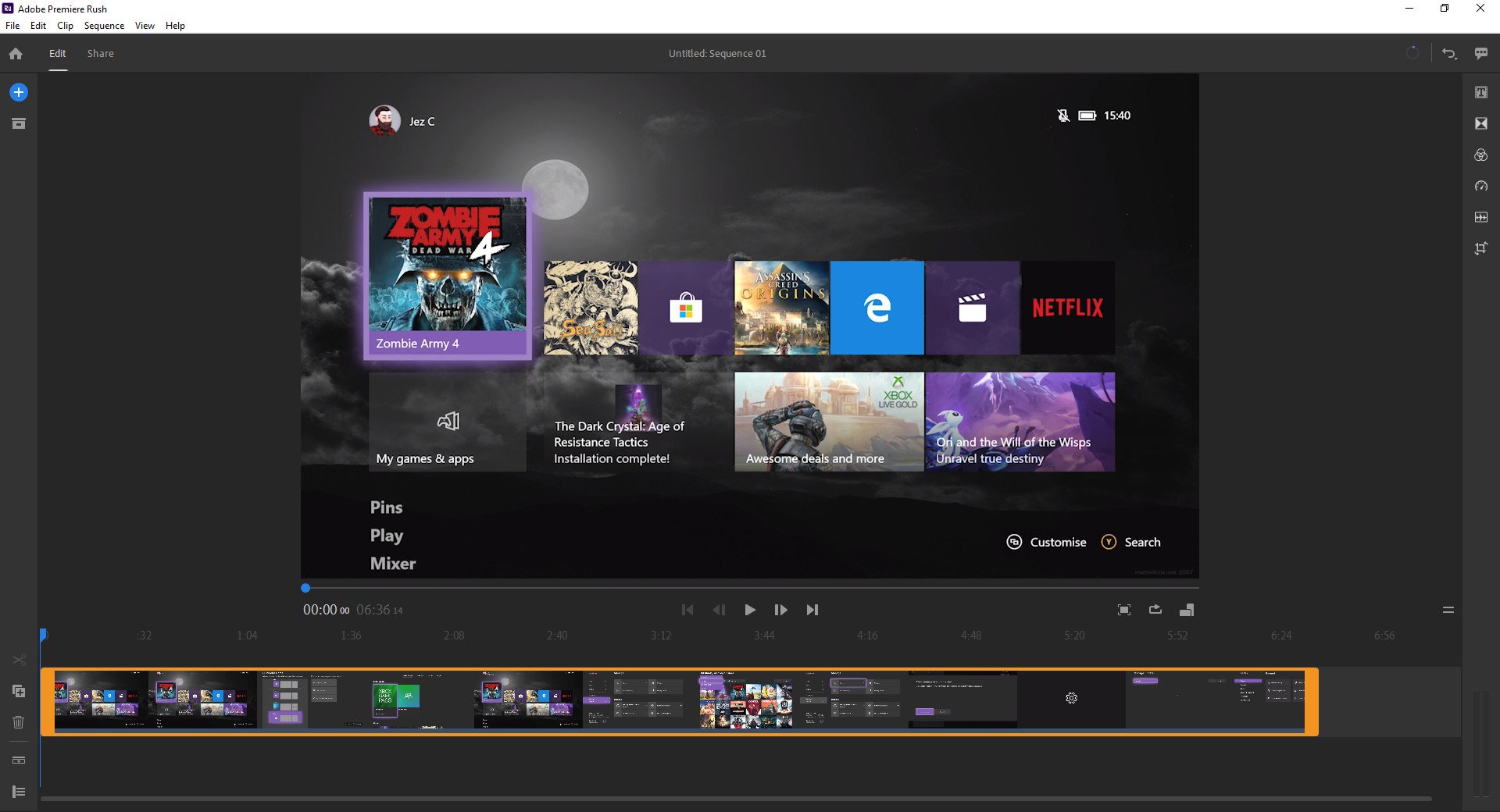Click the timeline horizontal scrollbar
This screenshot has height=812, width=1500.
[736, 799]
